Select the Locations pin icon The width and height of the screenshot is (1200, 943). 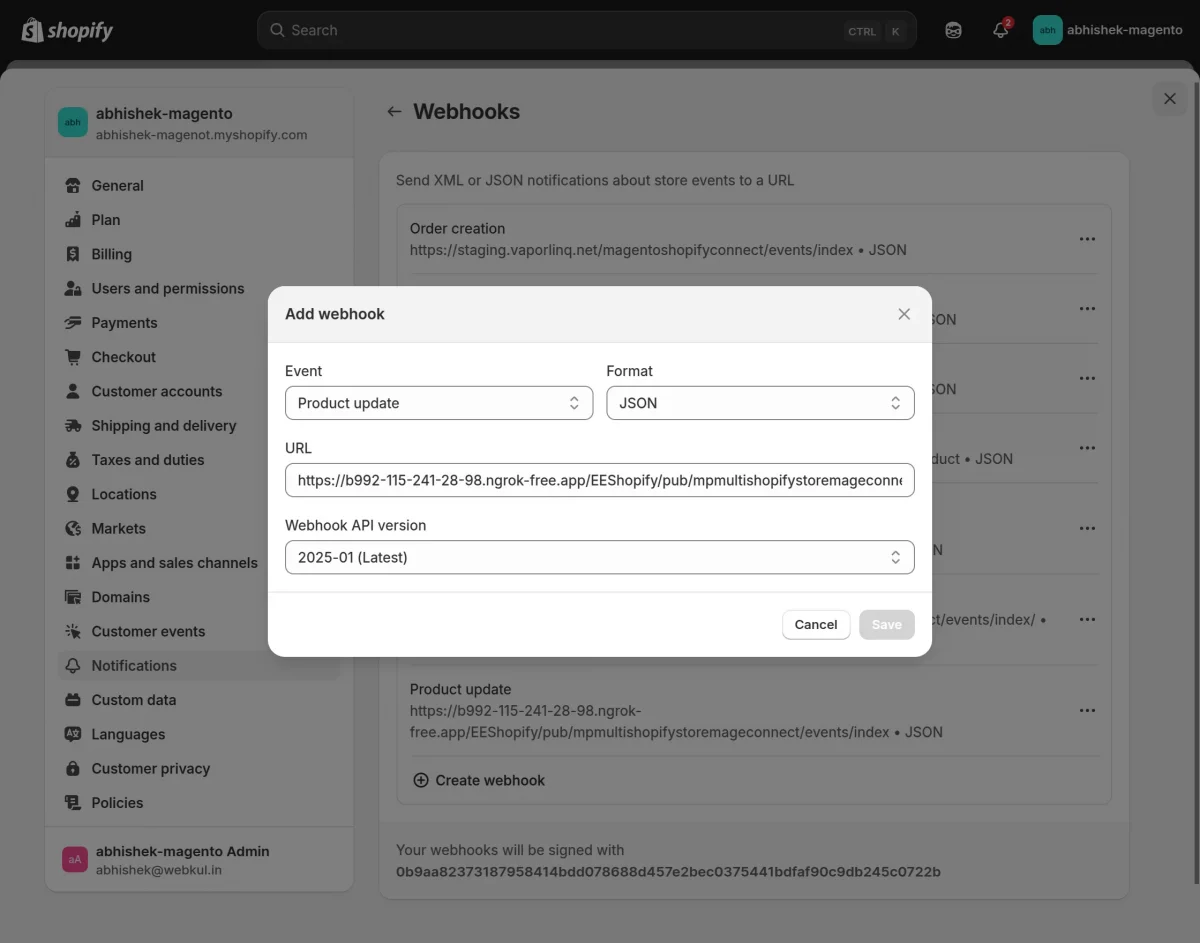click(73, 493)
